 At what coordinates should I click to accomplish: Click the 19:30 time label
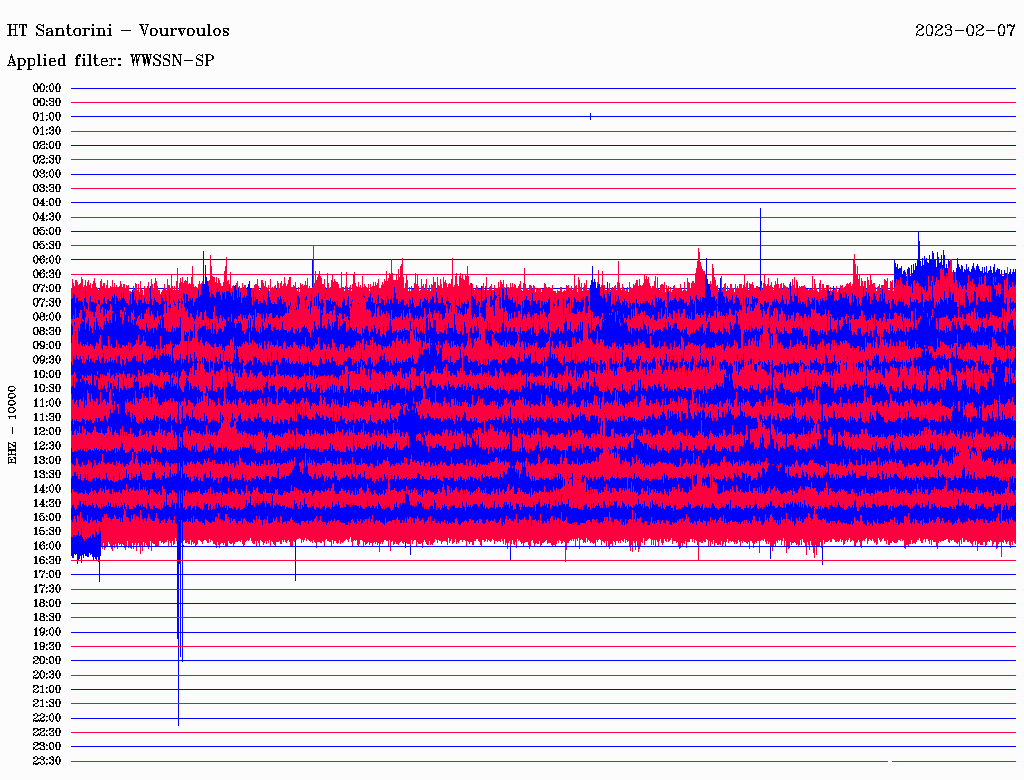pos(47,647)
